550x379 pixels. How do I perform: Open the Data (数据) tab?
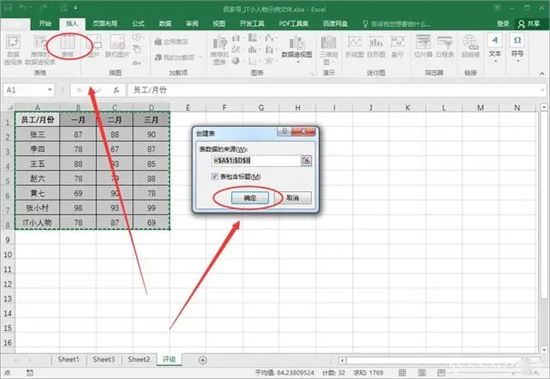tap(165, 24)
